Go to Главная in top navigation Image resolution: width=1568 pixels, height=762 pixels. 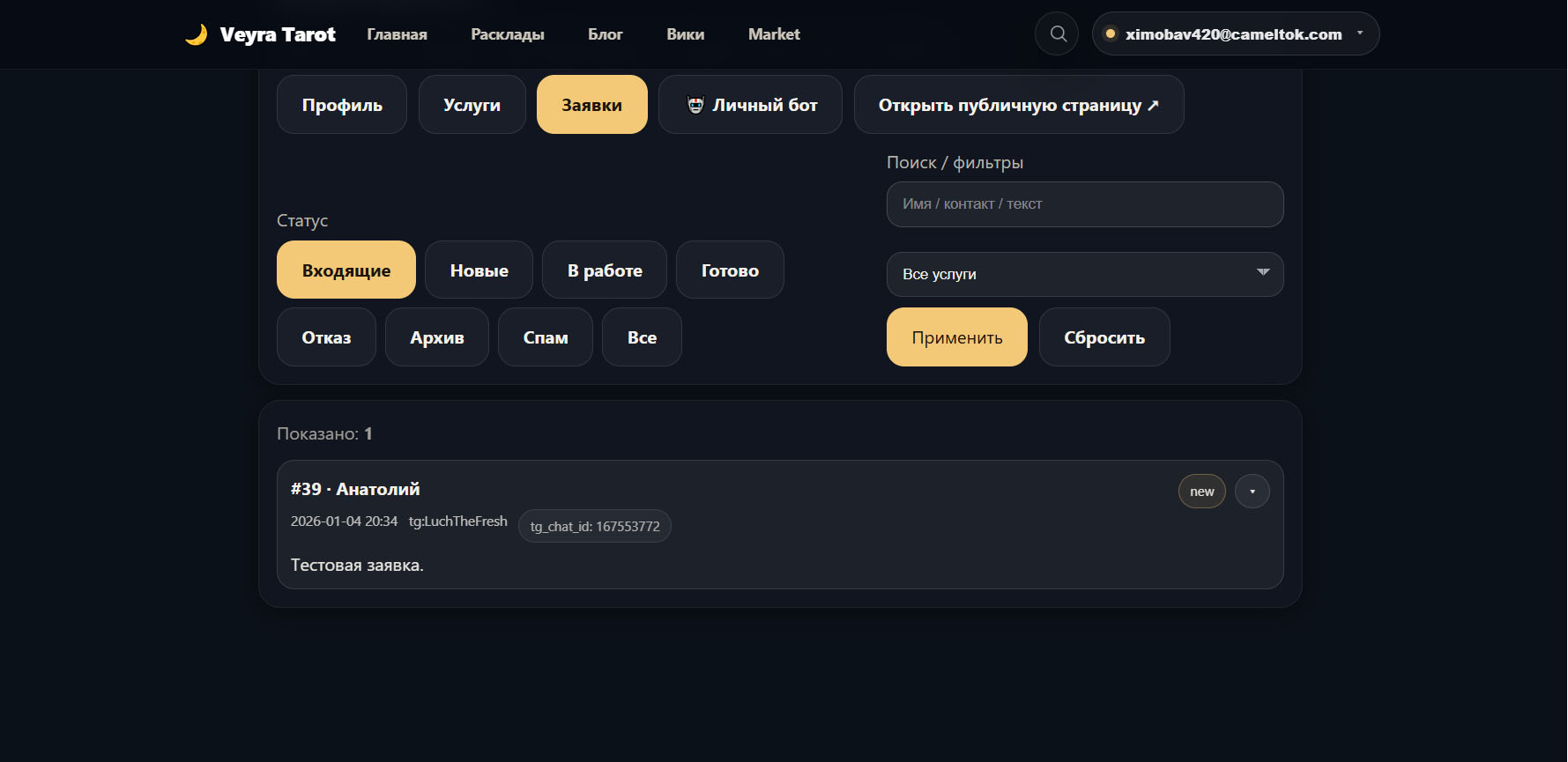(x=398, y=34)
